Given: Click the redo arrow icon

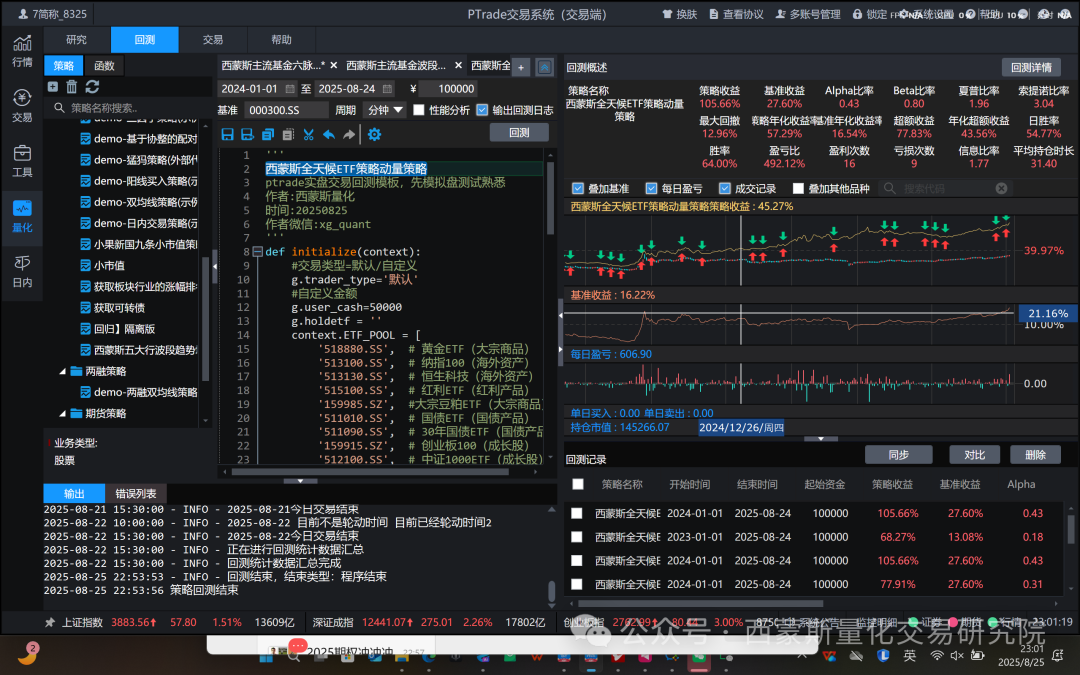Looking at the screenshot, I should click(349, 134).
